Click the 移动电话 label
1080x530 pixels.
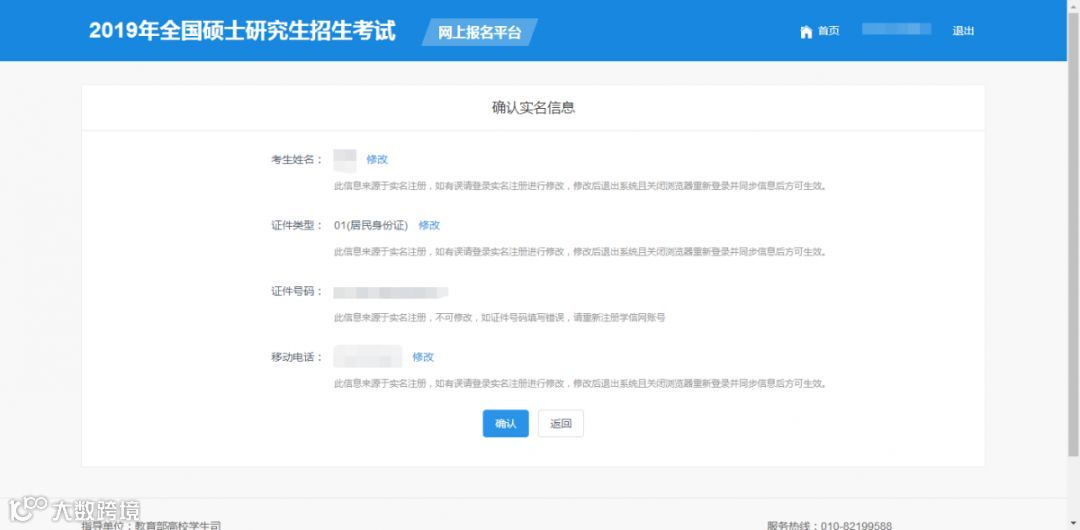point(296,357)
